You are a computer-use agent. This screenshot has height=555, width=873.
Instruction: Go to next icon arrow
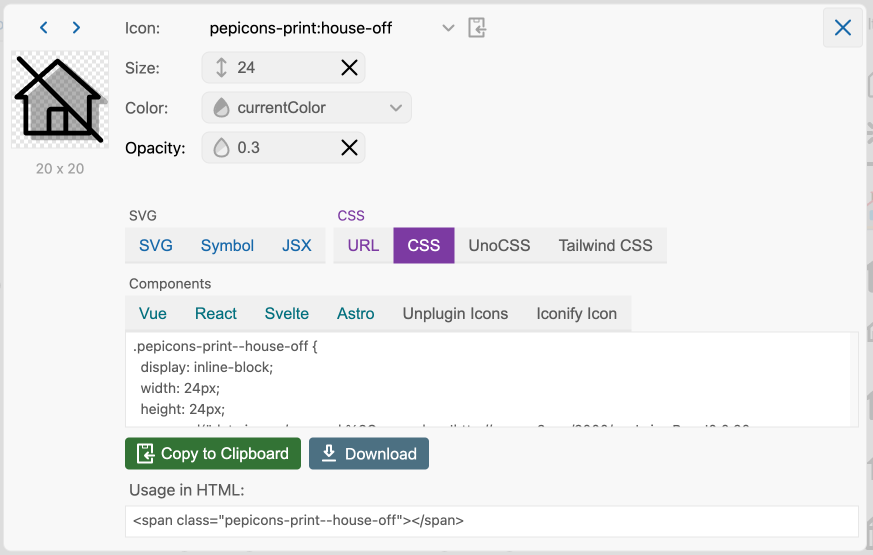pos(76,28)
